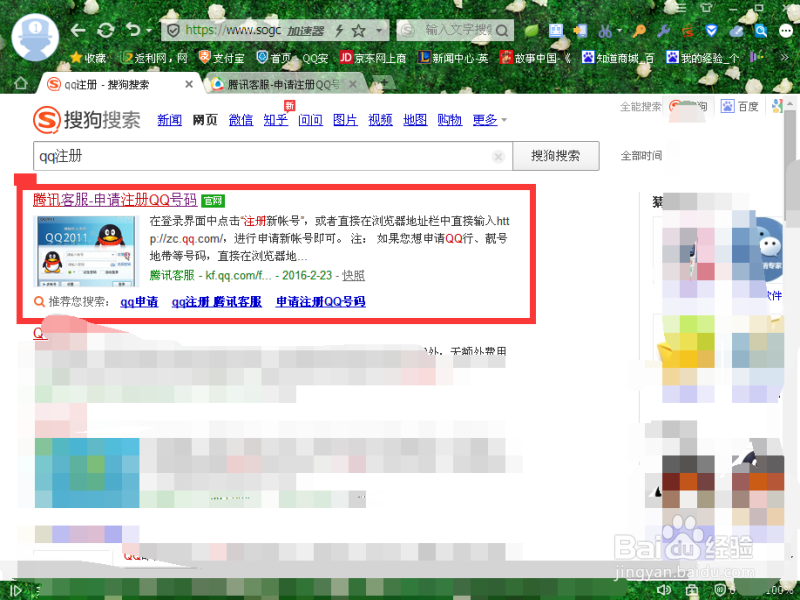The image size is (800, 600).
Task: Click the sidebar toggle icon bottom-left
Action: point(15,591)
